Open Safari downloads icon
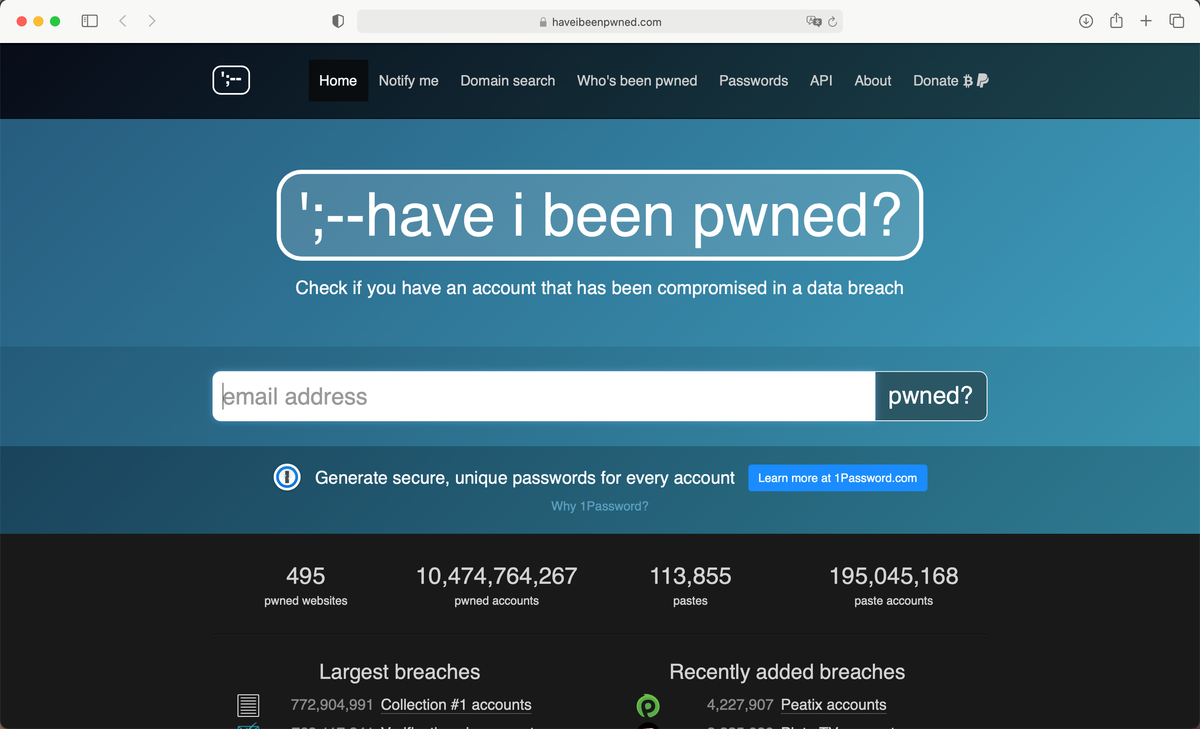 coord(1086,21)
